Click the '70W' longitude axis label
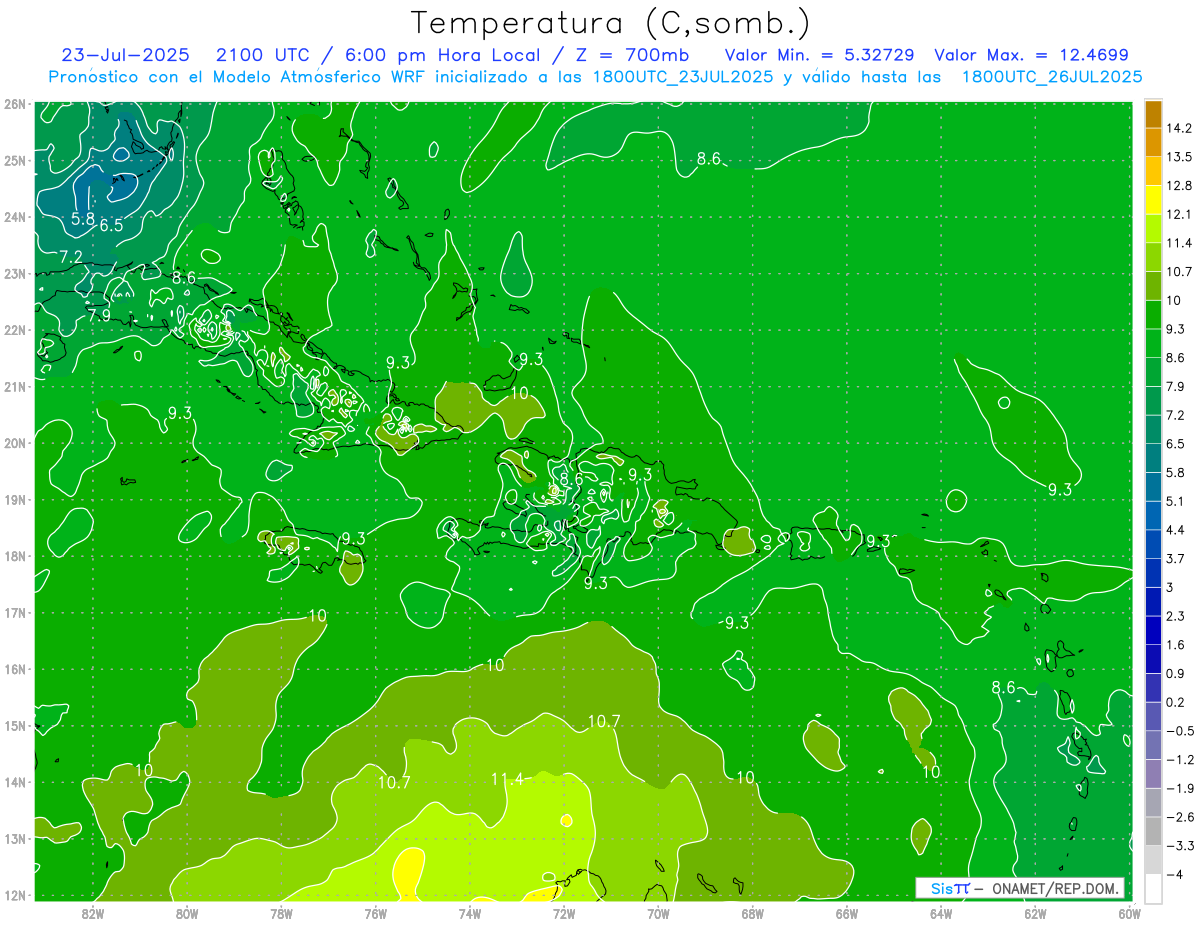The image size is (1200, 927). point(657,913)
